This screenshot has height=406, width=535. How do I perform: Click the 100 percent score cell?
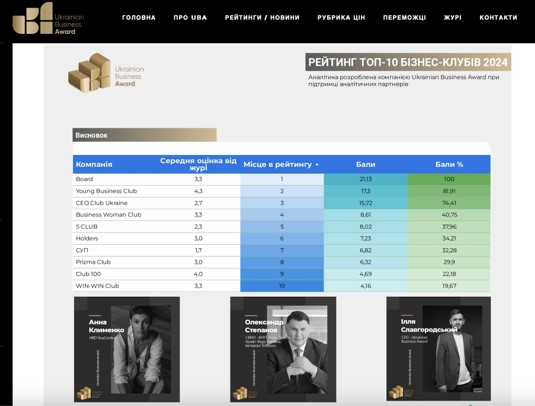coord(449,179)
